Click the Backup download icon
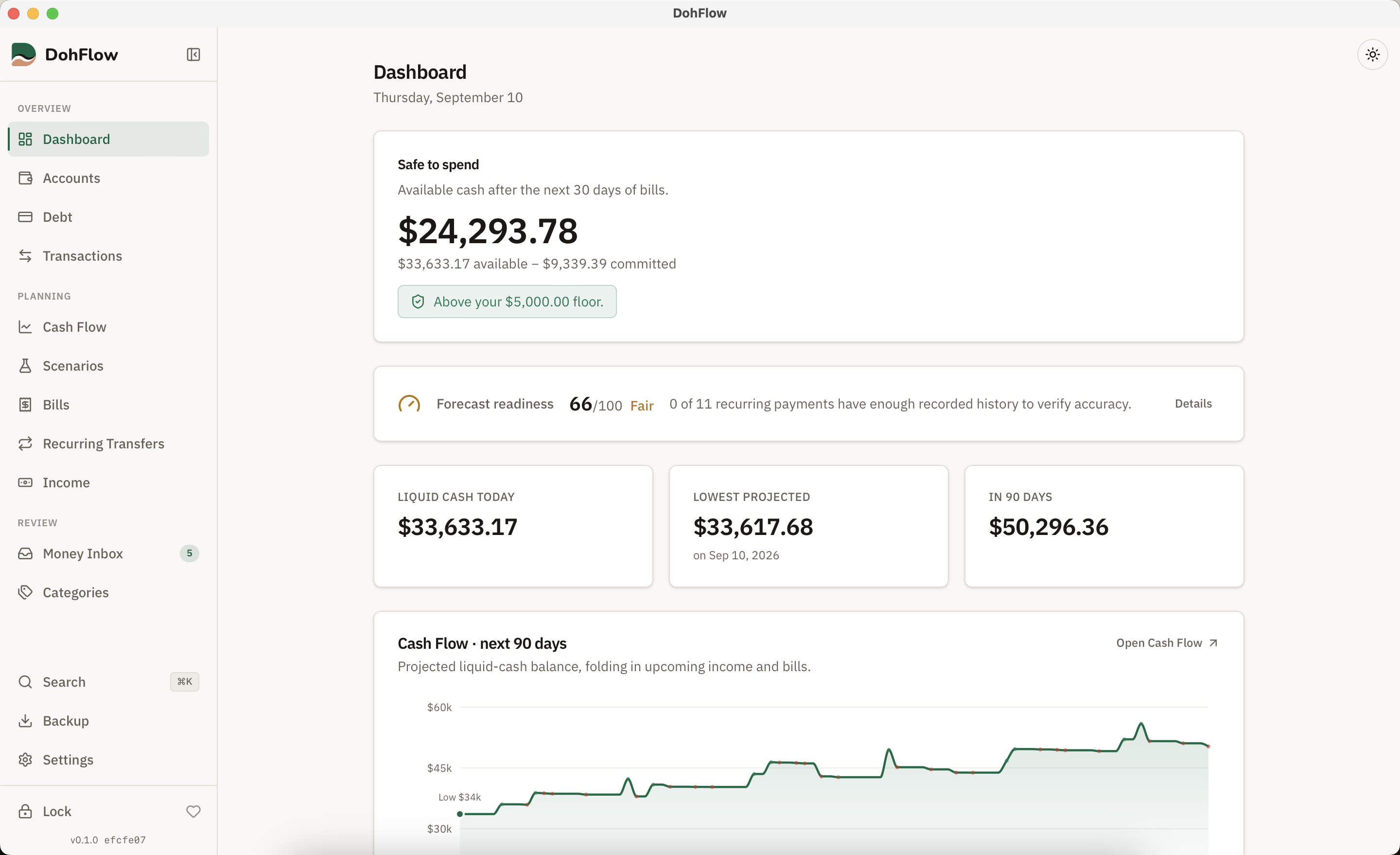This screenshot has width=1400, height=855. pos(25,721)
